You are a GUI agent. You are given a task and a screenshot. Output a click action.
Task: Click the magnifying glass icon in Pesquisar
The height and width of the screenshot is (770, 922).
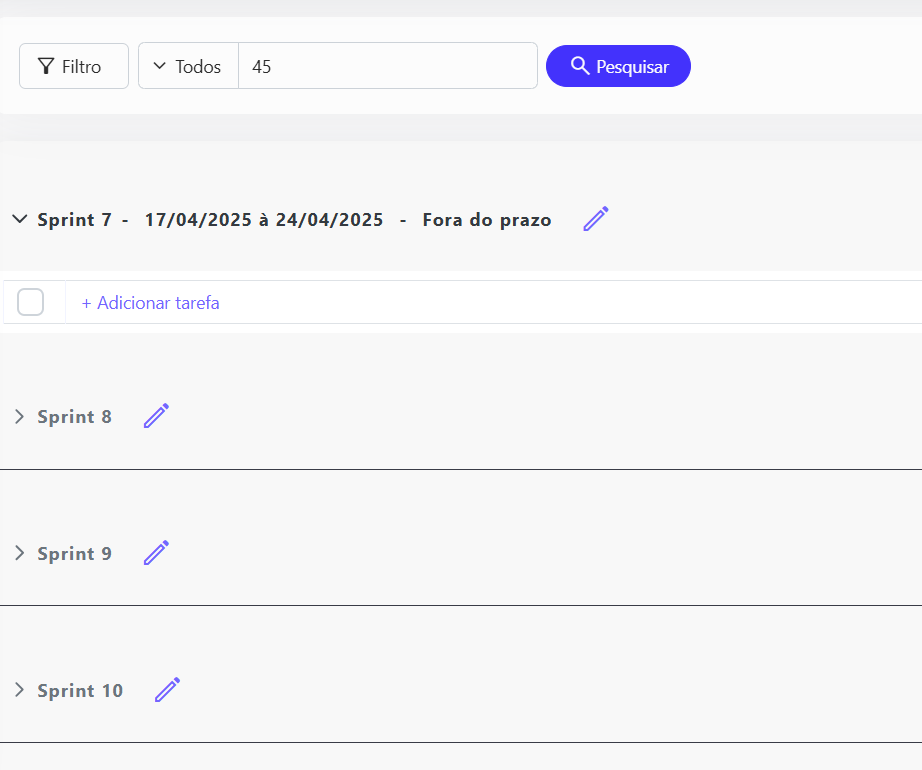tap(579, 66)
